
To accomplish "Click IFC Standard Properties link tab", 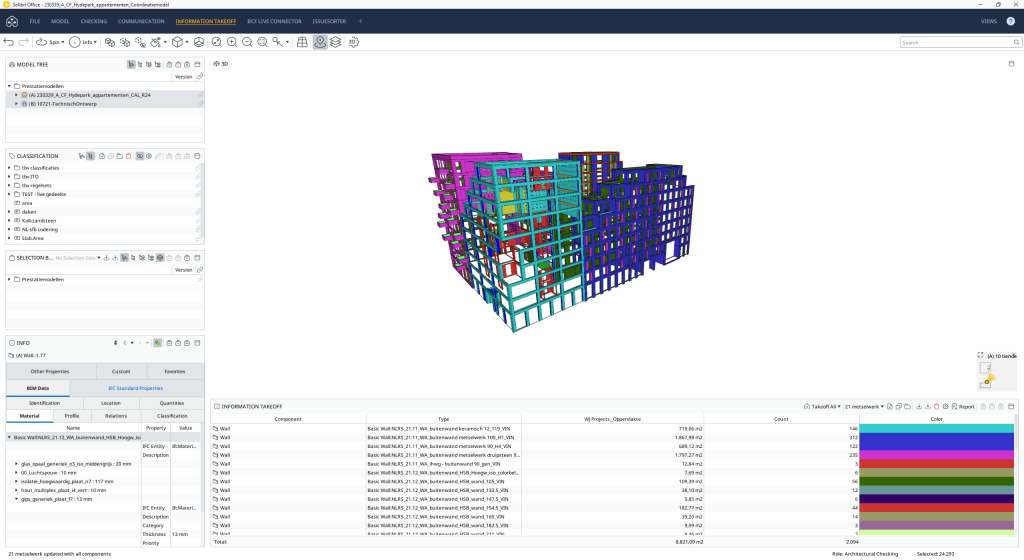I will [136, 388].
